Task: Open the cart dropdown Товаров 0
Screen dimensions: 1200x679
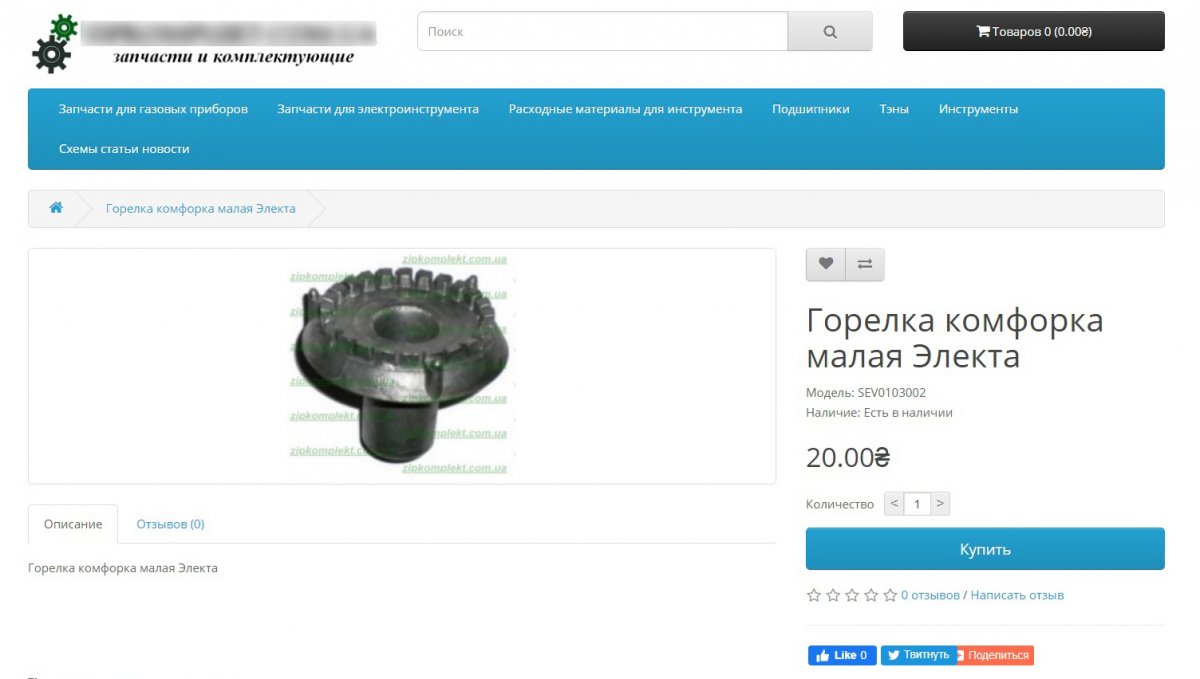Action: 1034,31
